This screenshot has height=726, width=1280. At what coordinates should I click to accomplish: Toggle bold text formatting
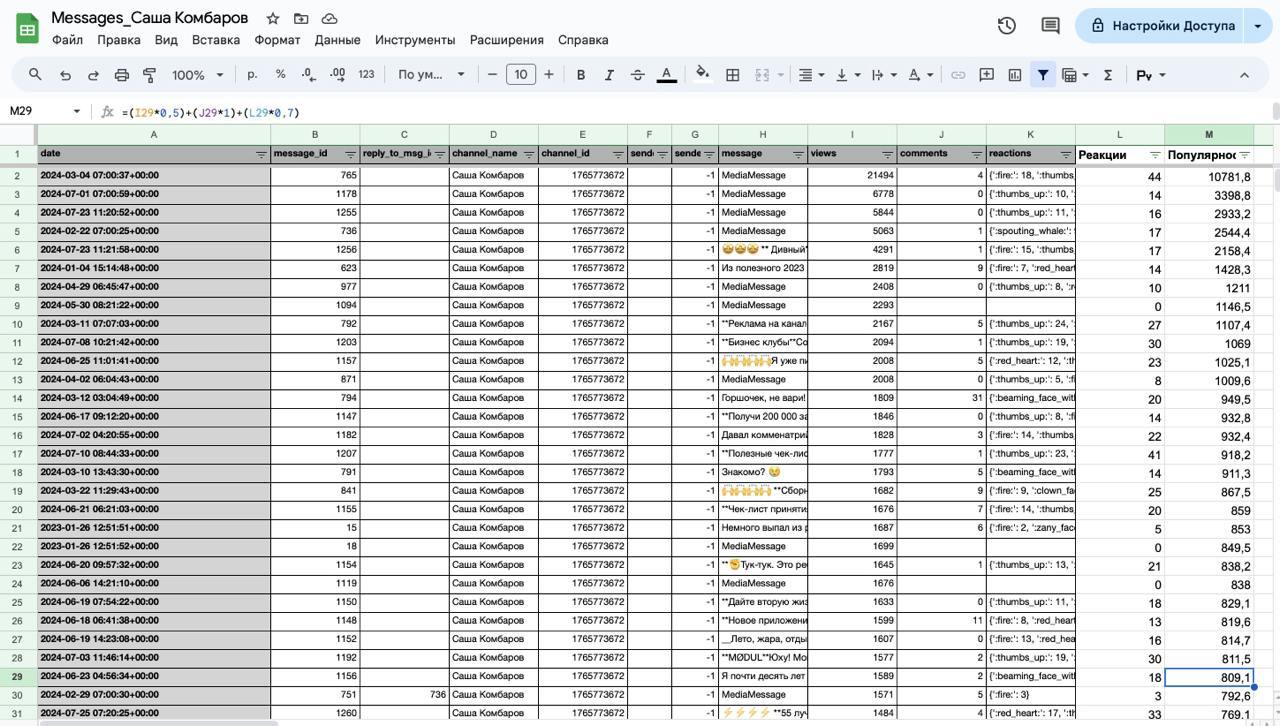[580, 75]
